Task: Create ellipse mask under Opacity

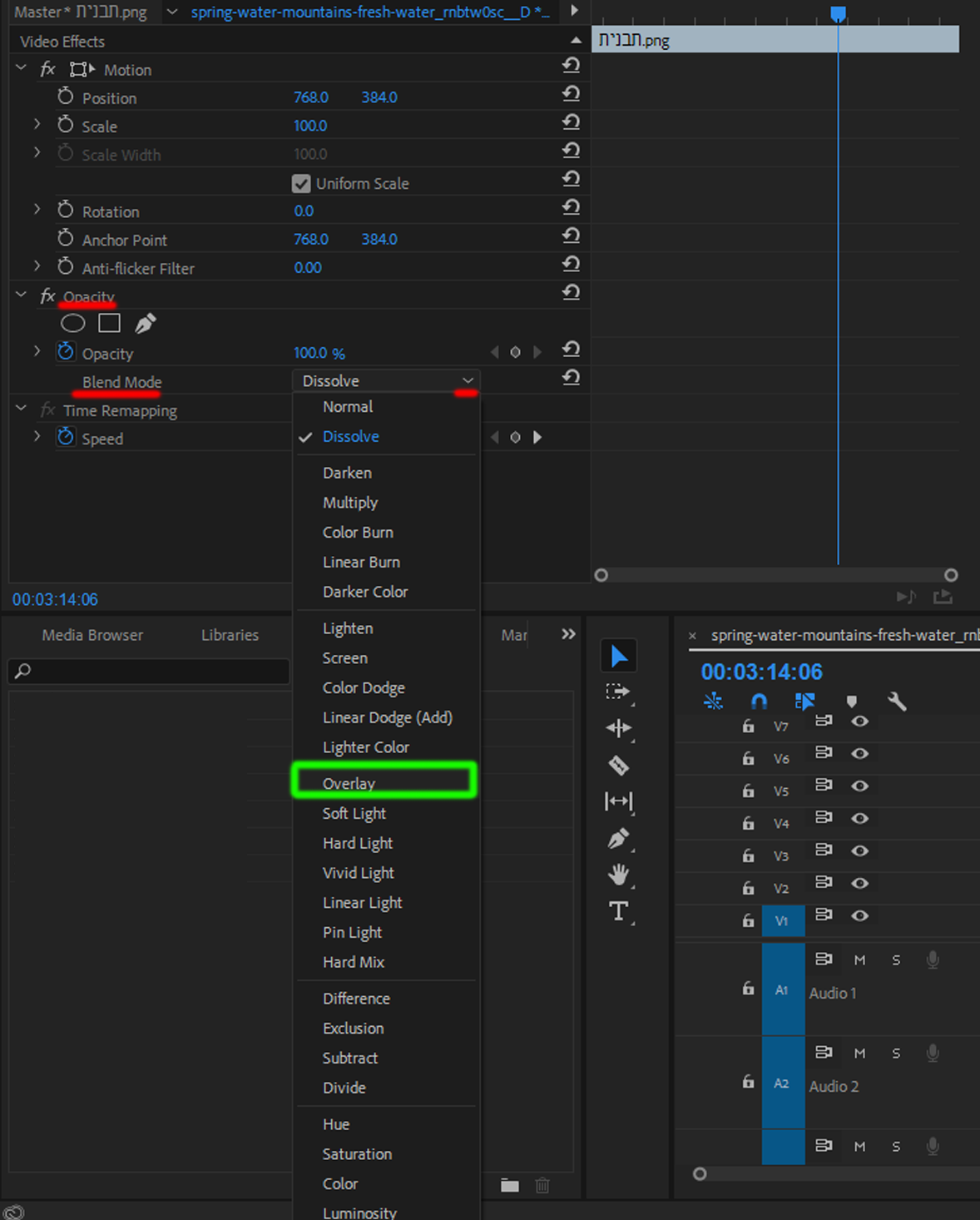Action: [73, 323]
